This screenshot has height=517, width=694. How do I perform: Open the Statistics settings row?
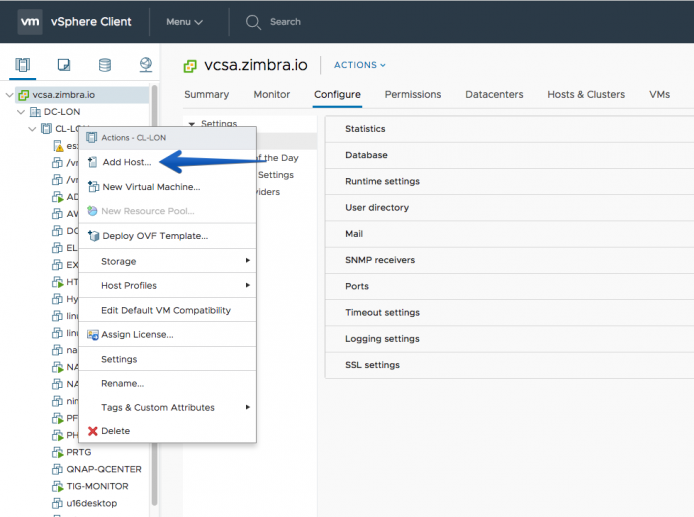pyautogui.click(x=509, y=129)
